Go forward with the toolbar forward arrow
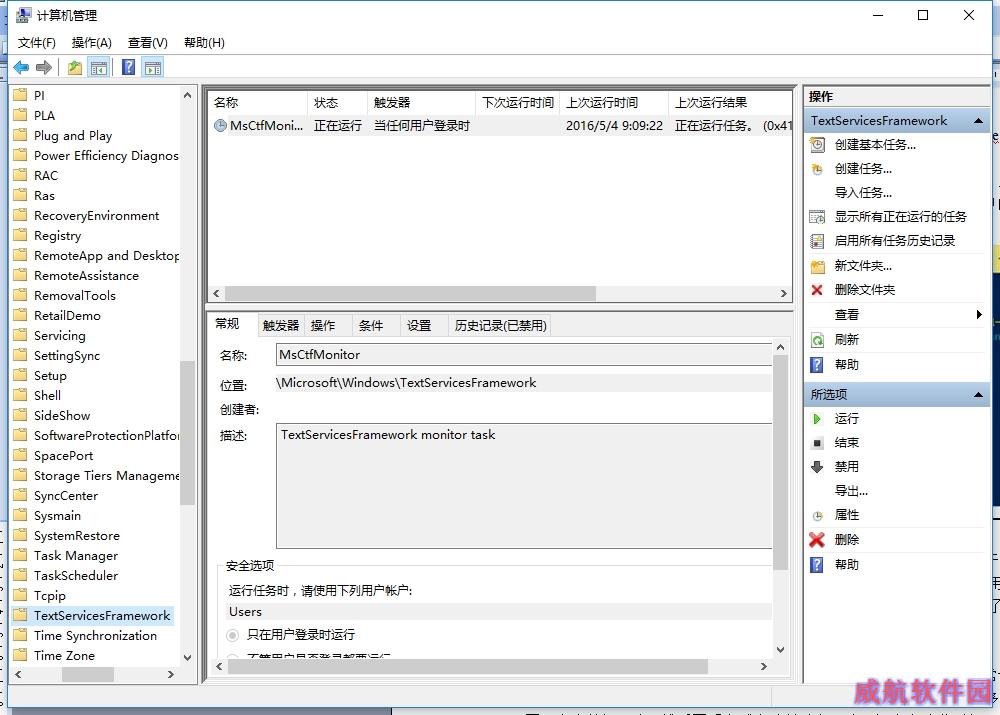1000x715 pixels. coord(44,67)
